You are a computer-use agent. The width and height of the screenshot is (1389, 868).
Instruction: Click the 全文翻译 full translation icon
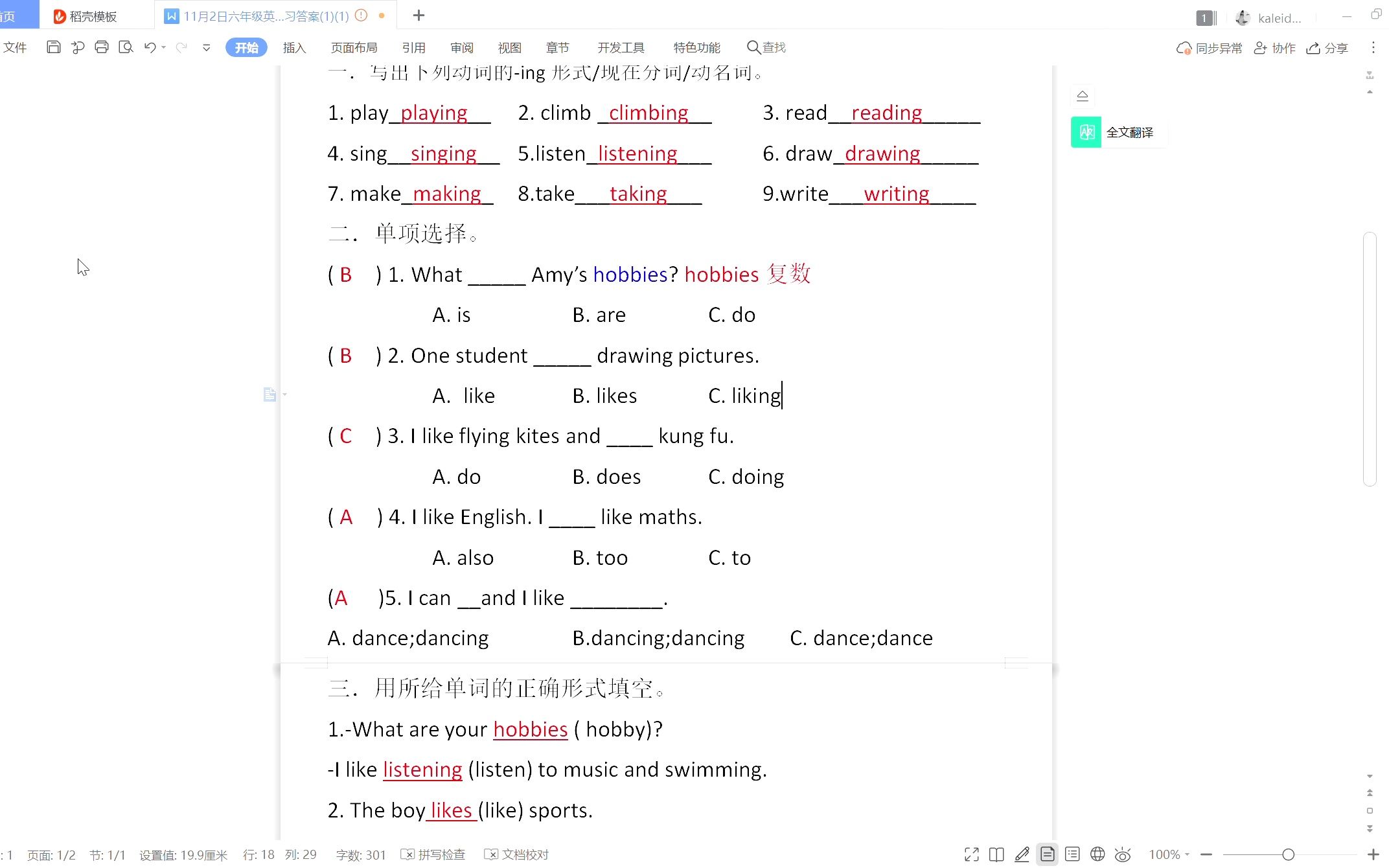point(1086,131)
